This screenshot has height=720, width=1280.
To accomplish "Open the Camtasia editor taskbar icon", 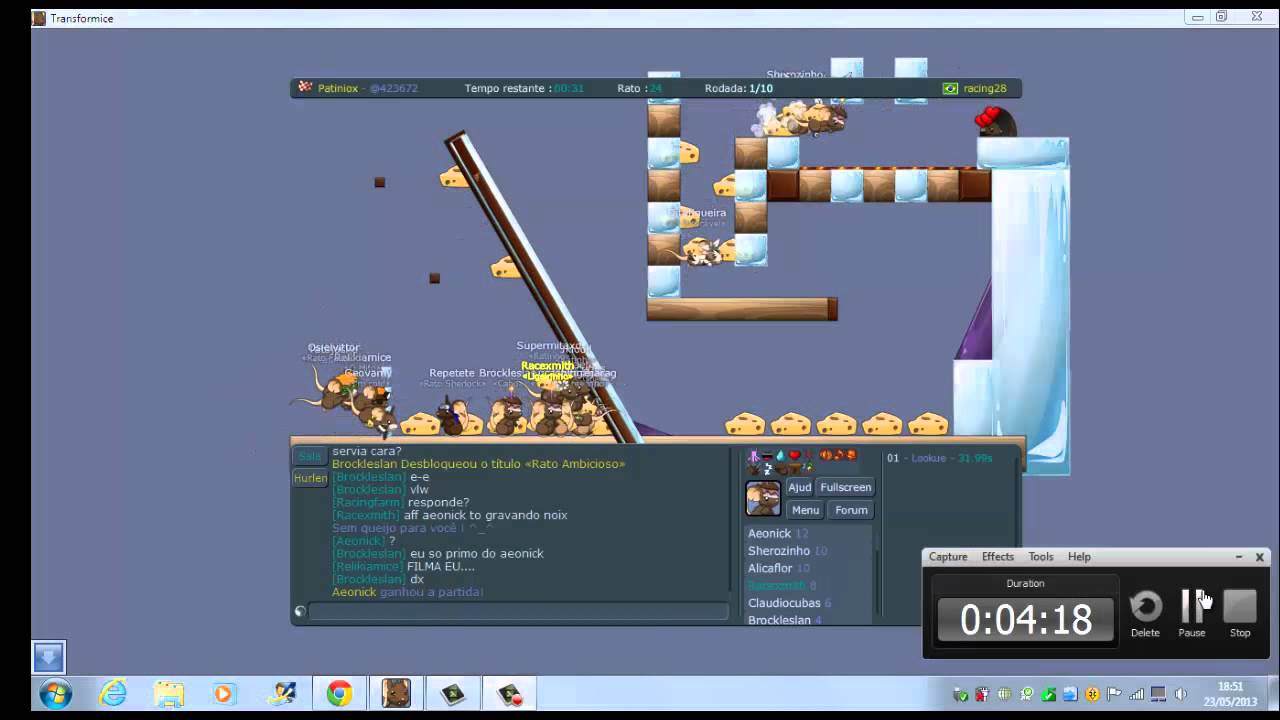I will point(453,693).
